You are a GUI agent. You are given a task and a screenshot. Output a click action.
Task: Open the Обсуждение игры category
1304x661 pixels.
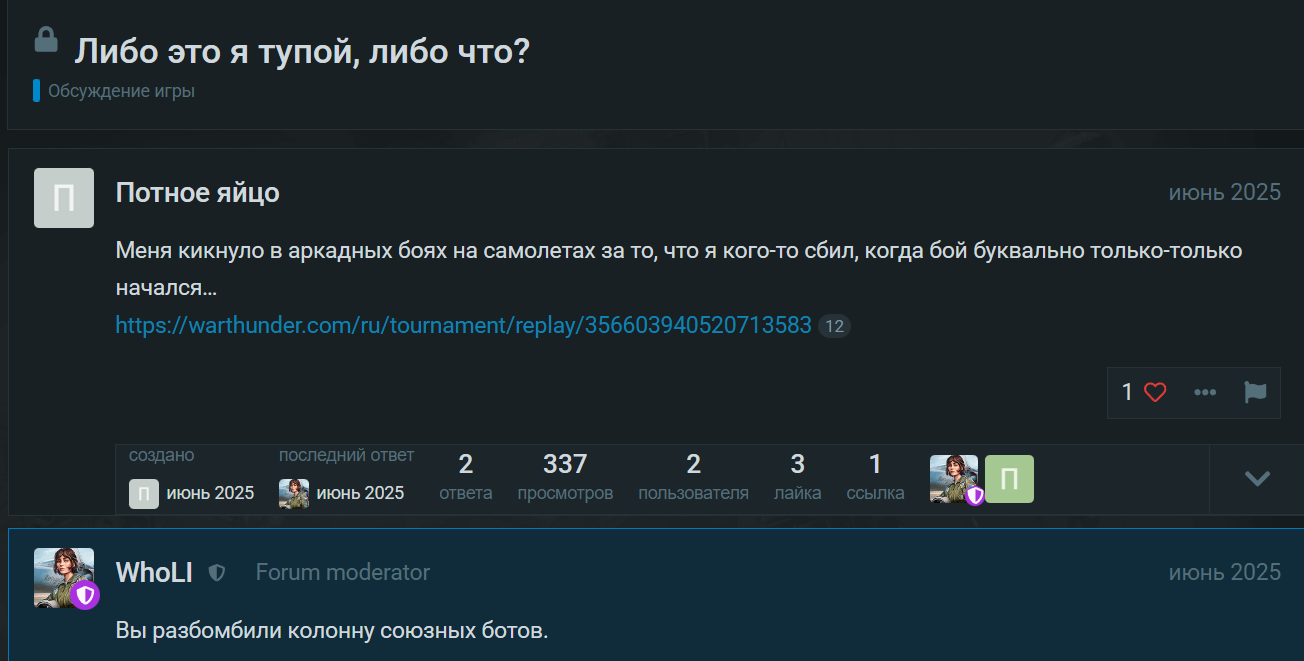121,91
